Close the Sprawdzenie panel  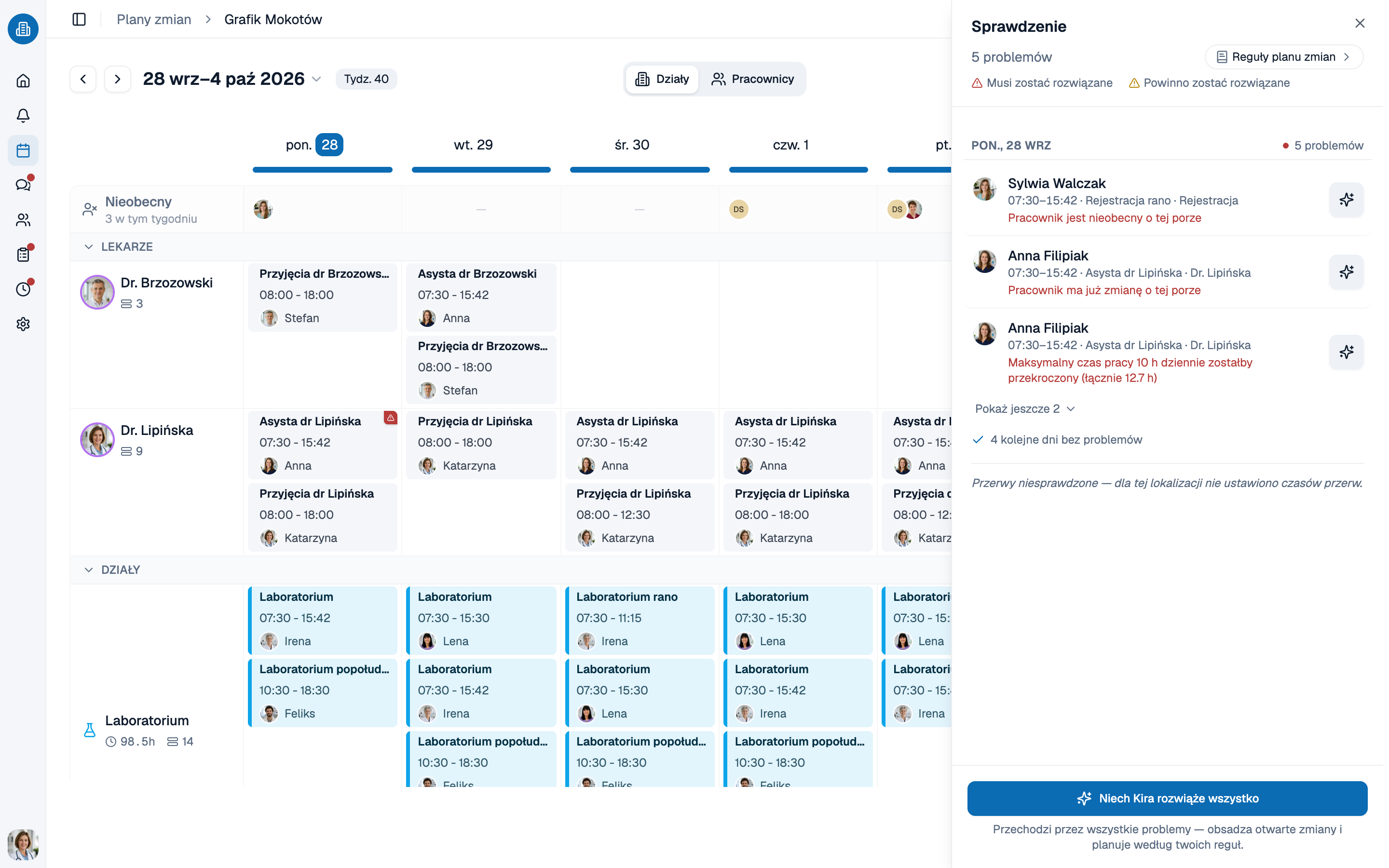(1360, 24)
